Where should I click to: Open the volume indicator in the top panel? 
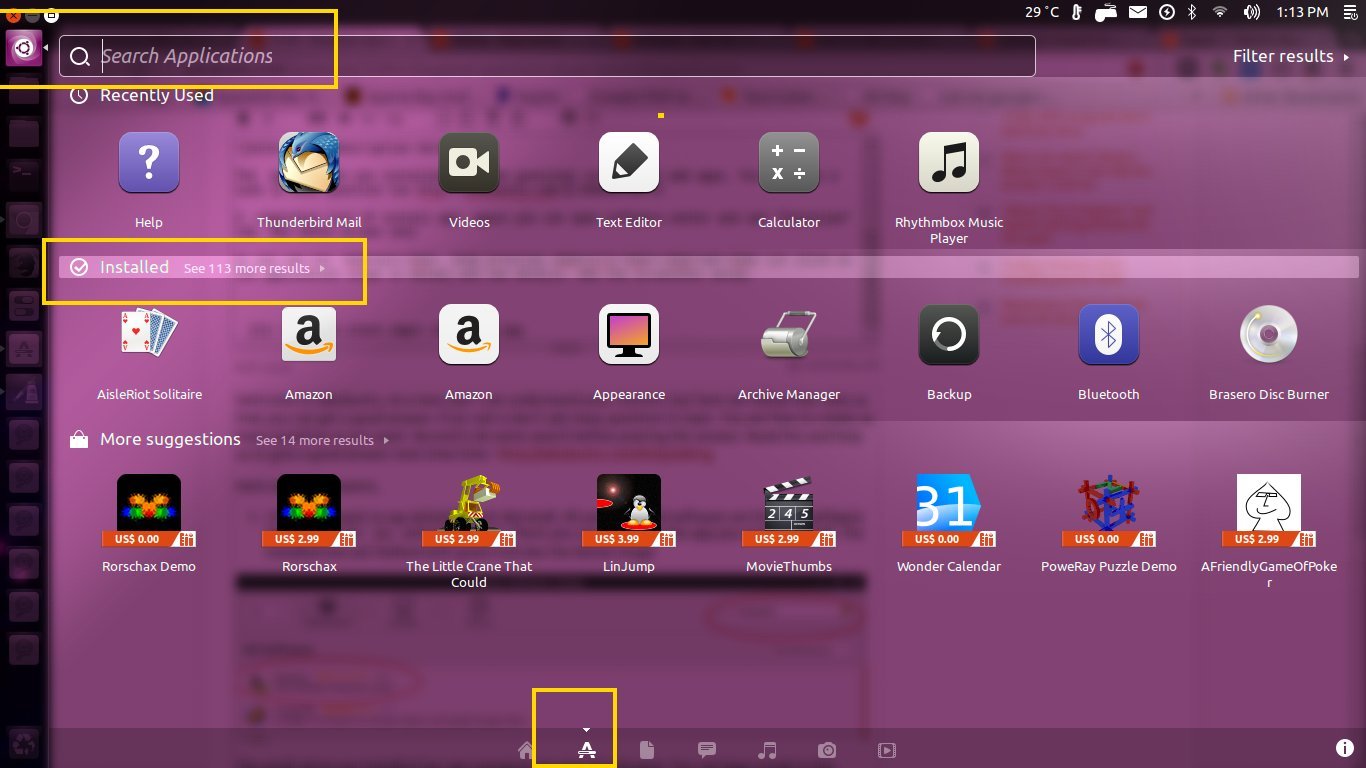pyautogui.click(x=1251, y=12)
